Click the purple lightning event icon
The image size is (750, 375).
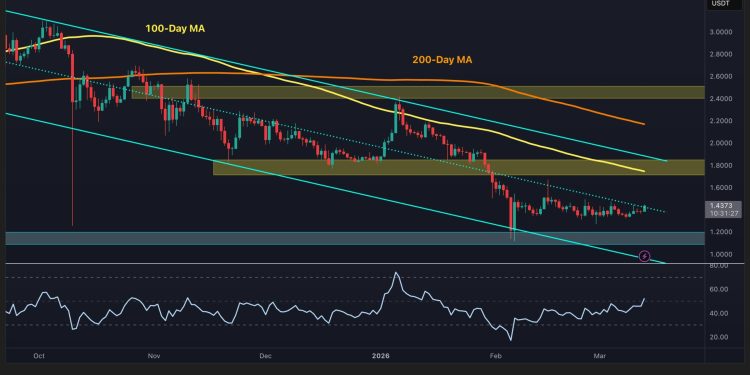click(644, 256)
